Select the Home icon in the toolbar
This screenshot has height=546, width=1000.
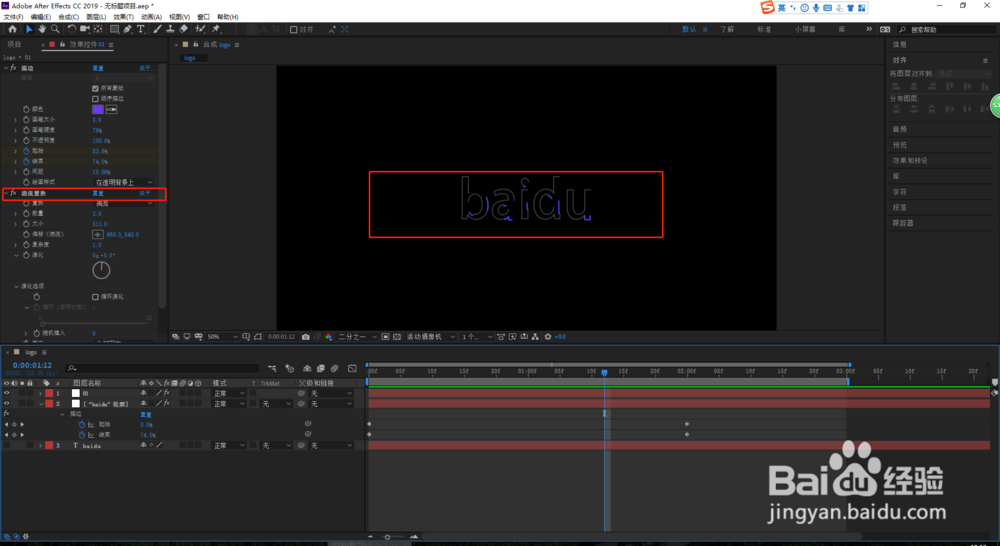[12, 29]
